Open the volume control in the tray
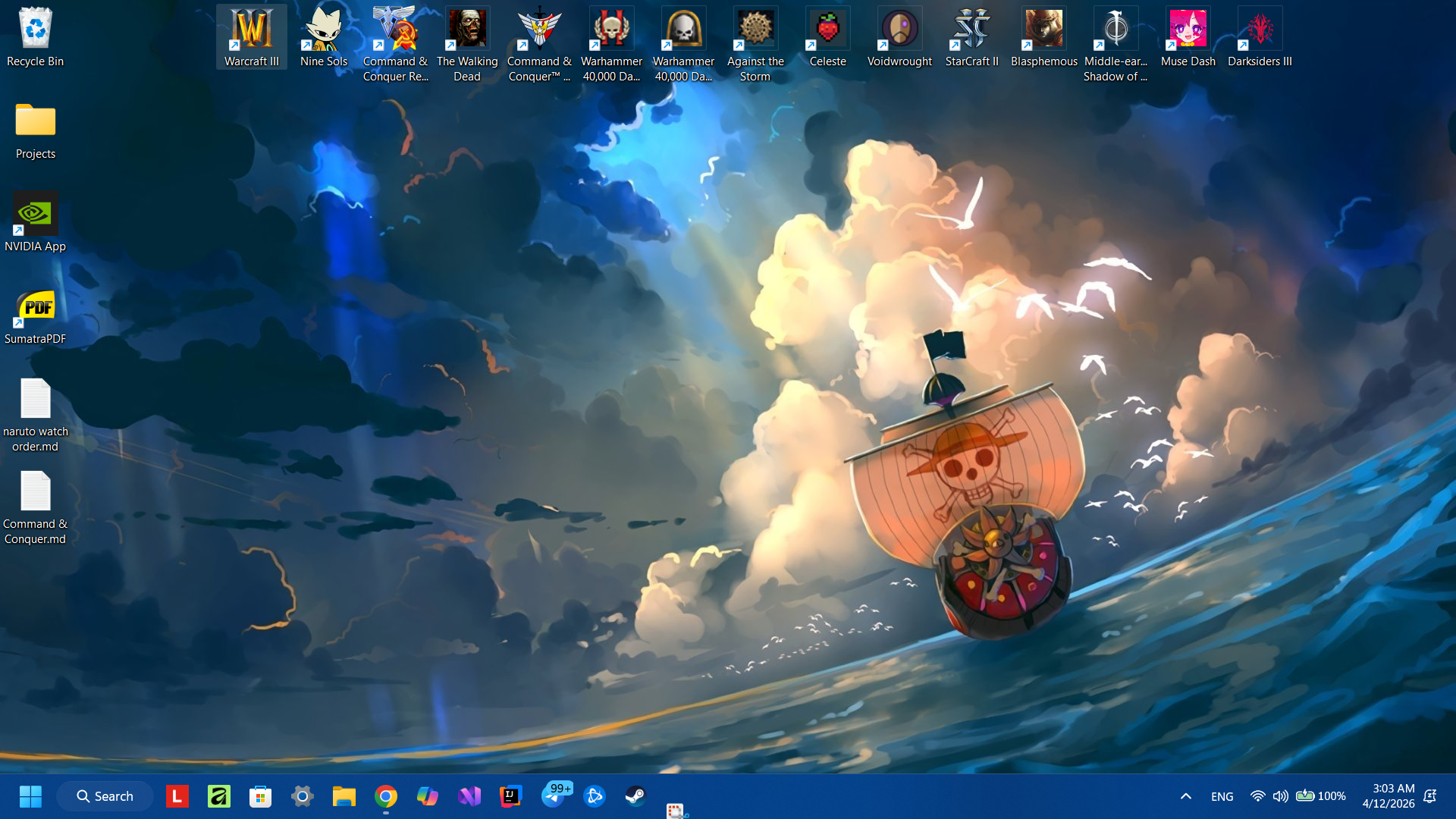Screen dimensions: 1456x819 [1280, 796]
